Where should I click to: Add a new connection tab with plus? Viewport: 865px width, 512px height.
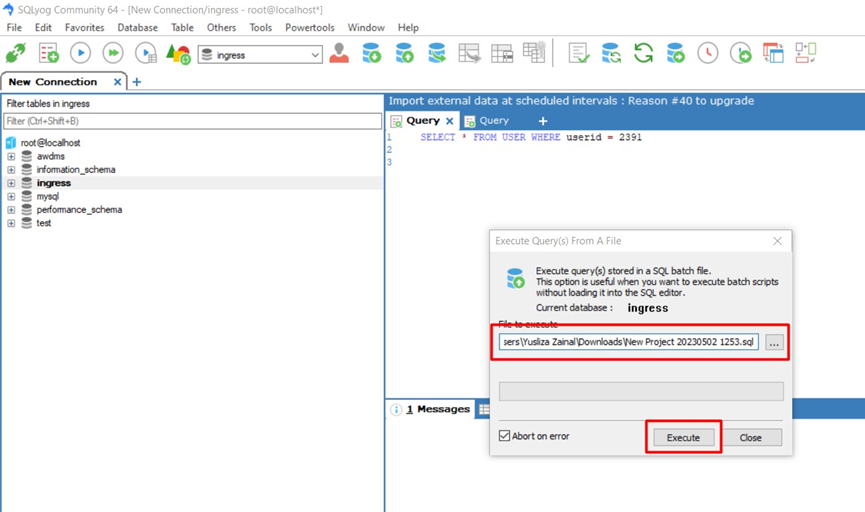pyautogui.click(x=137, y=82)
